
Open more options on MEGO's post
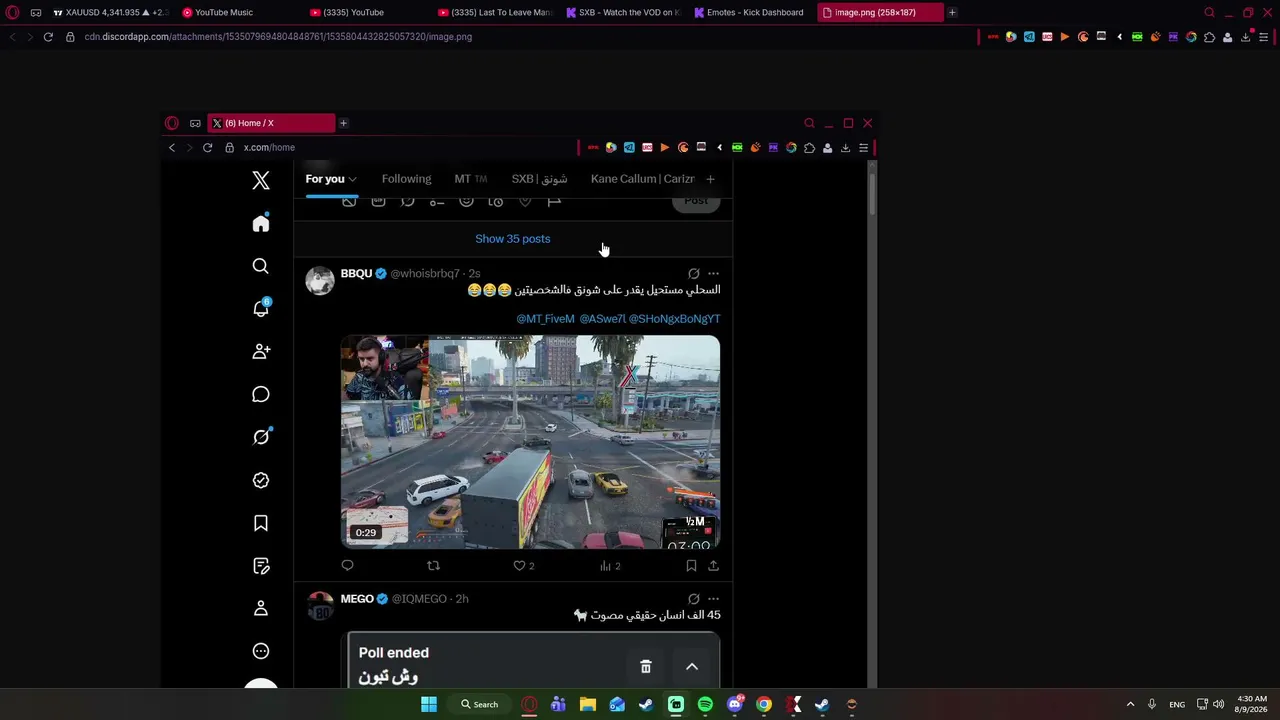point(713,599)
